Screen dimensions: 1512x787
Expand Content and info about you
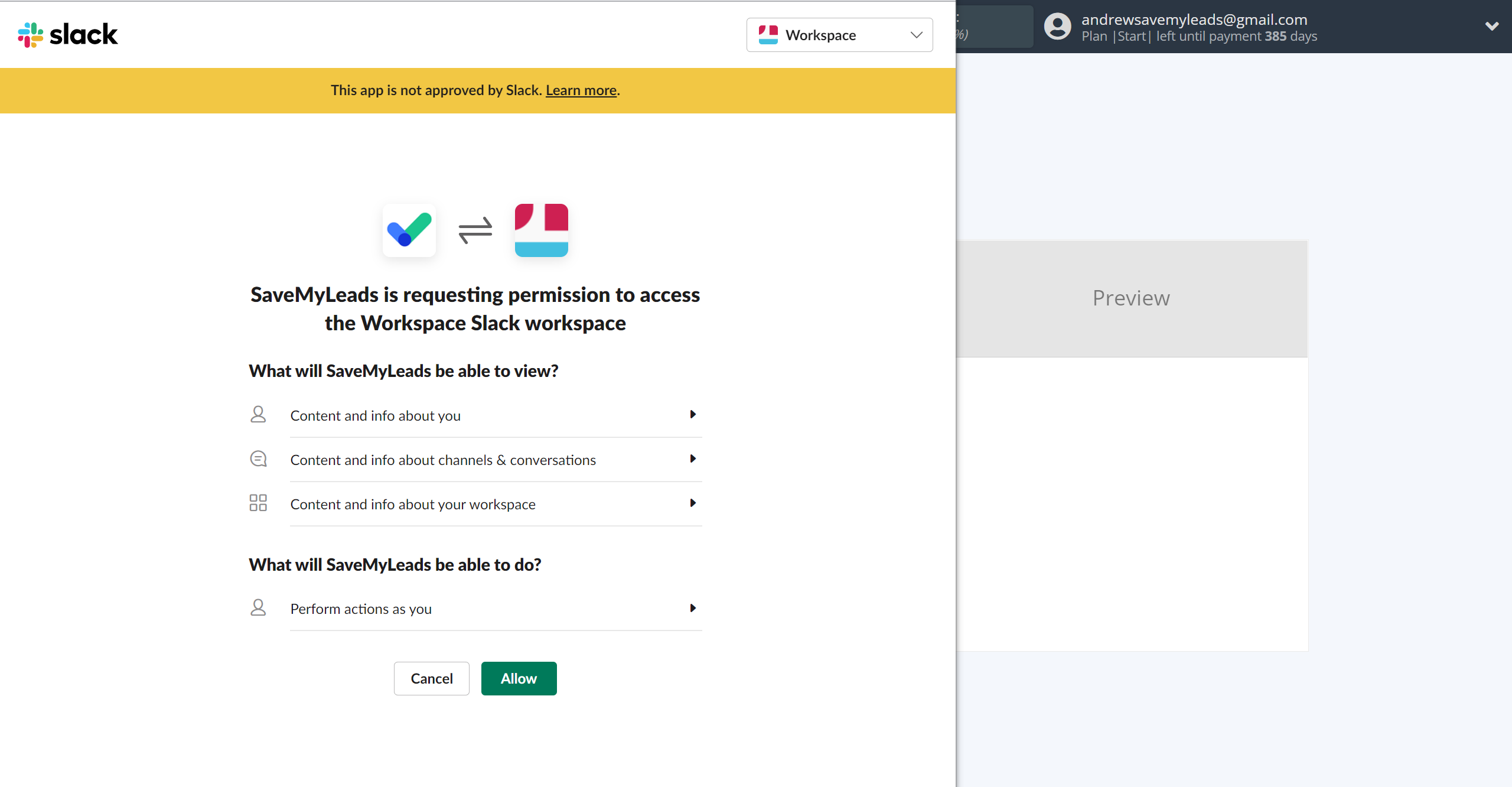496,415
